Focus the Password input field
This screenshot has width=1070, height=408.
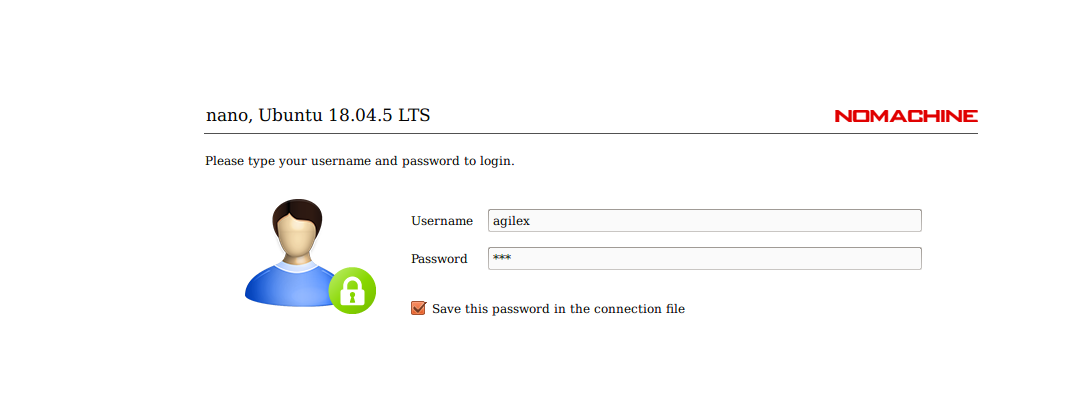pos(705,259)
